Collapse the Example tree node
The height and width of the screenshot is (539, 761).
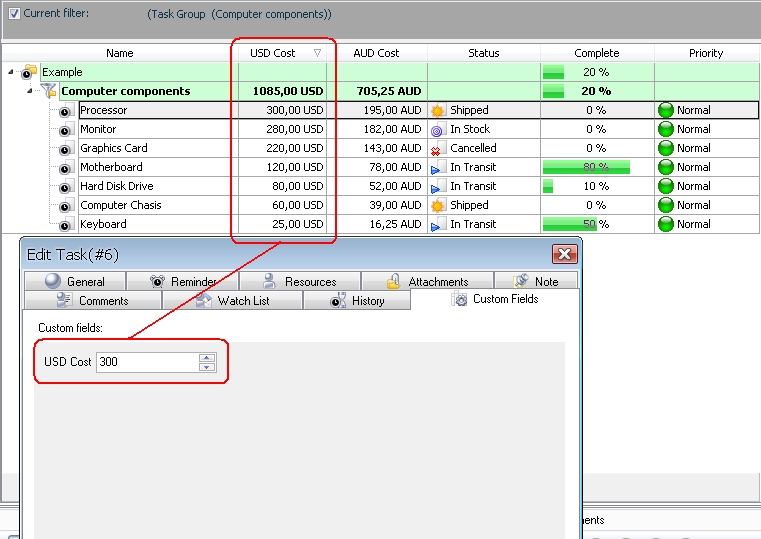[11, 73]
